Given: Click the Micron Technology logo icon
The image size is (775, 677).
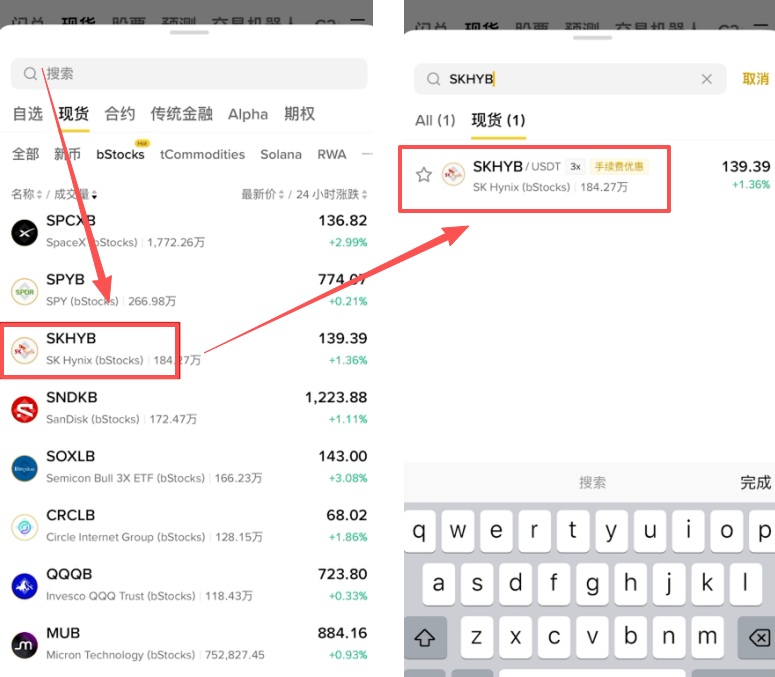Looking at the screenshot, I should coord(25,645).
